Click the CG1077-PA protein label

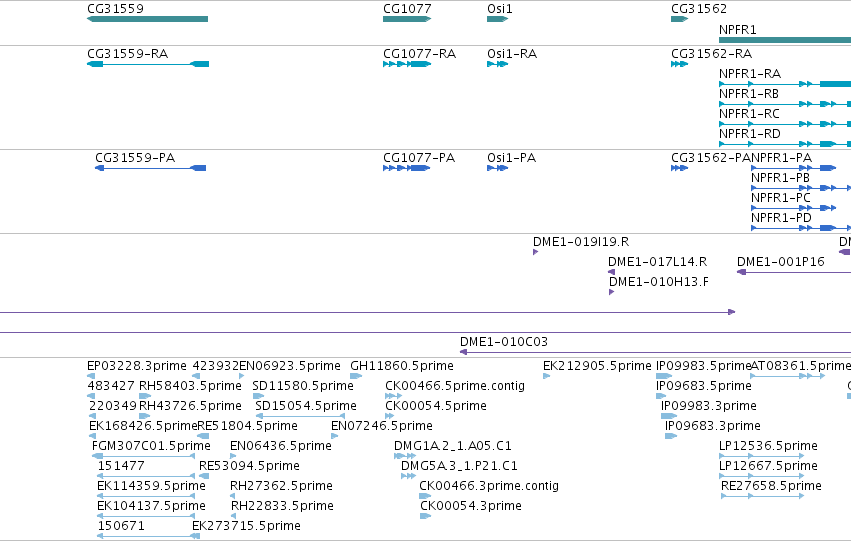coord(419,158)
